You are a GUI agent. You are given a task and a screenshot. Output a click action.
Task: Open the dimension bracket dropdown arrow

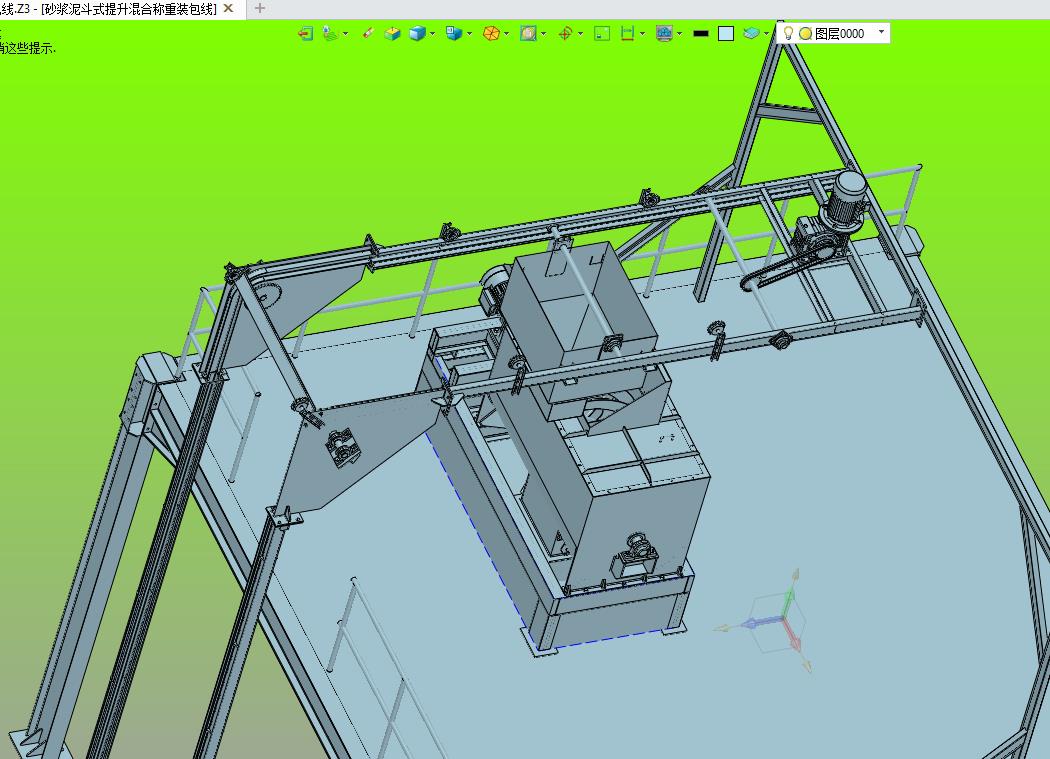coord(643,33)
